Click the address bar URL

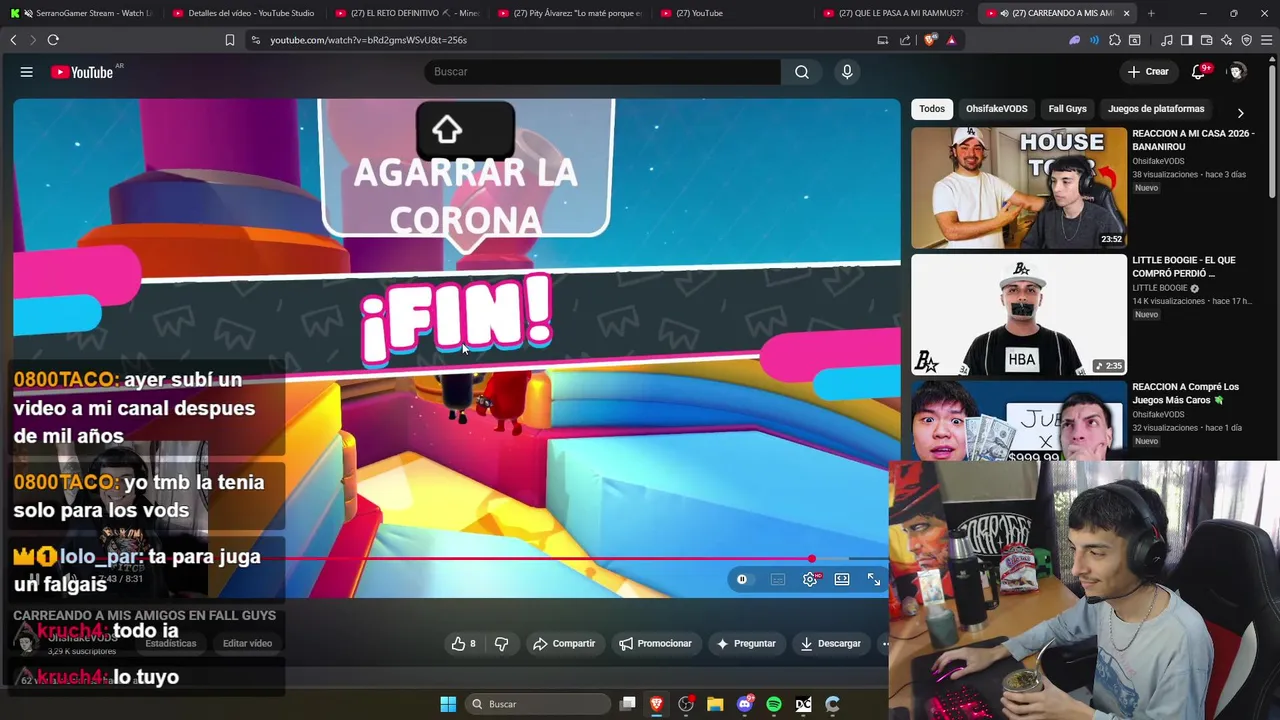(368, 40)
